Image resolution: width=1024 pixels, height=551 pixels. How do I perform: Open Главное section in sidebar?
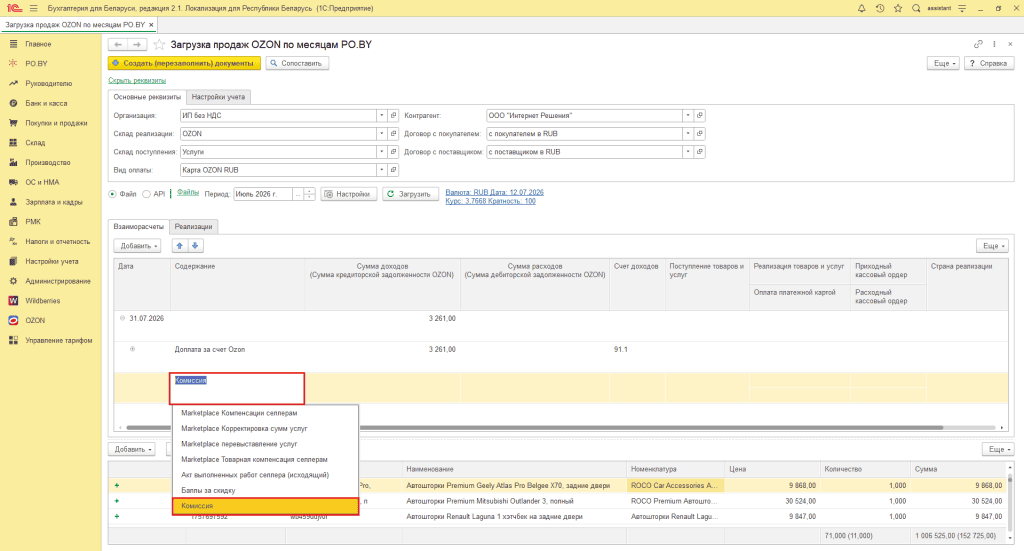38,44
